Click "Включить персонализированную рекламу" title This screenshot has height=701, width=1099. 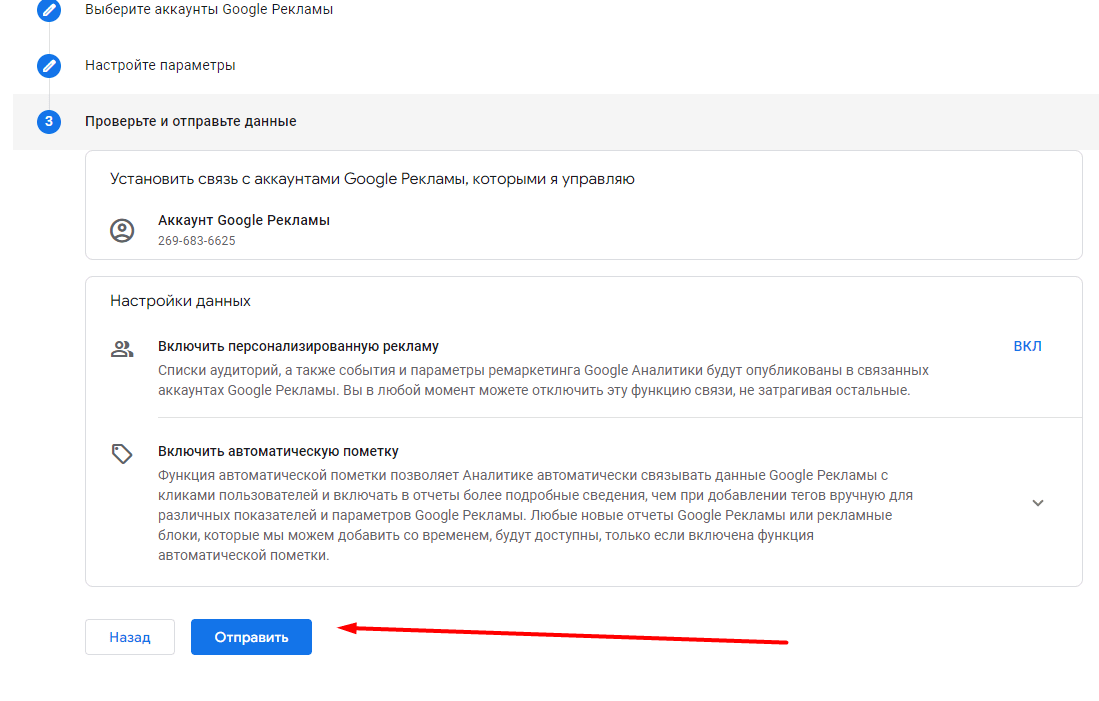(x=298, y=346)
